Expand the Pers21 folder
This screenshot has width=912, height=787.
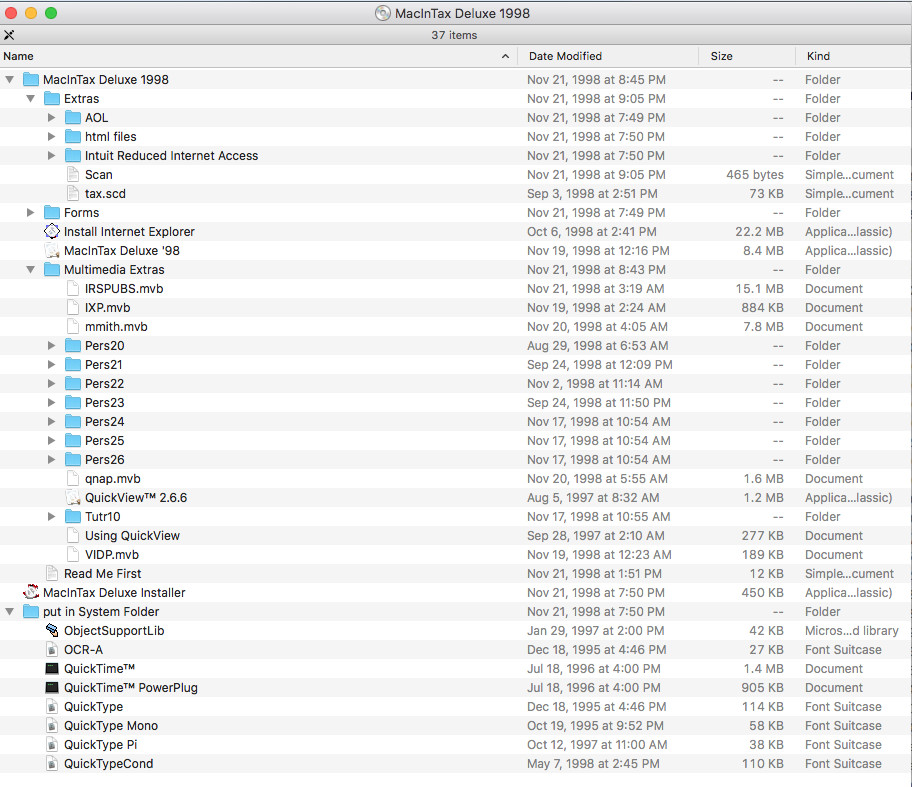point(51,365)
